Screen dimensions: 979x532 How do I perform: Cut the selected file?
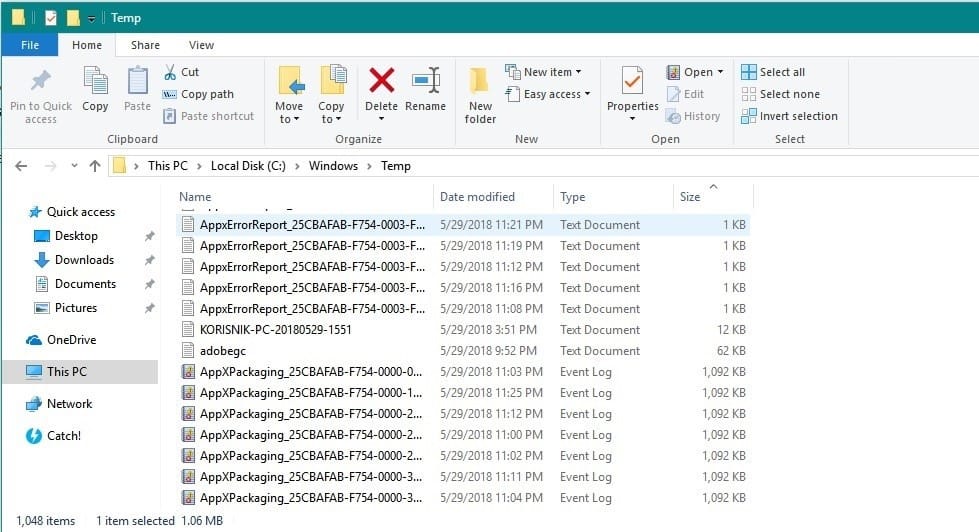[x=181, y=72]
